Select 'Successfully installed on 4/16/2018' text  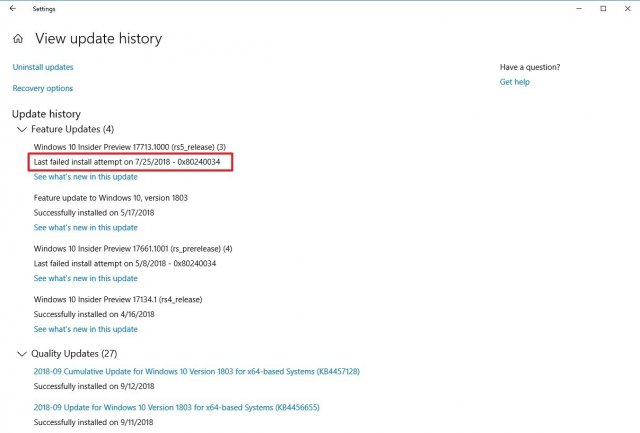pos(94,314)
